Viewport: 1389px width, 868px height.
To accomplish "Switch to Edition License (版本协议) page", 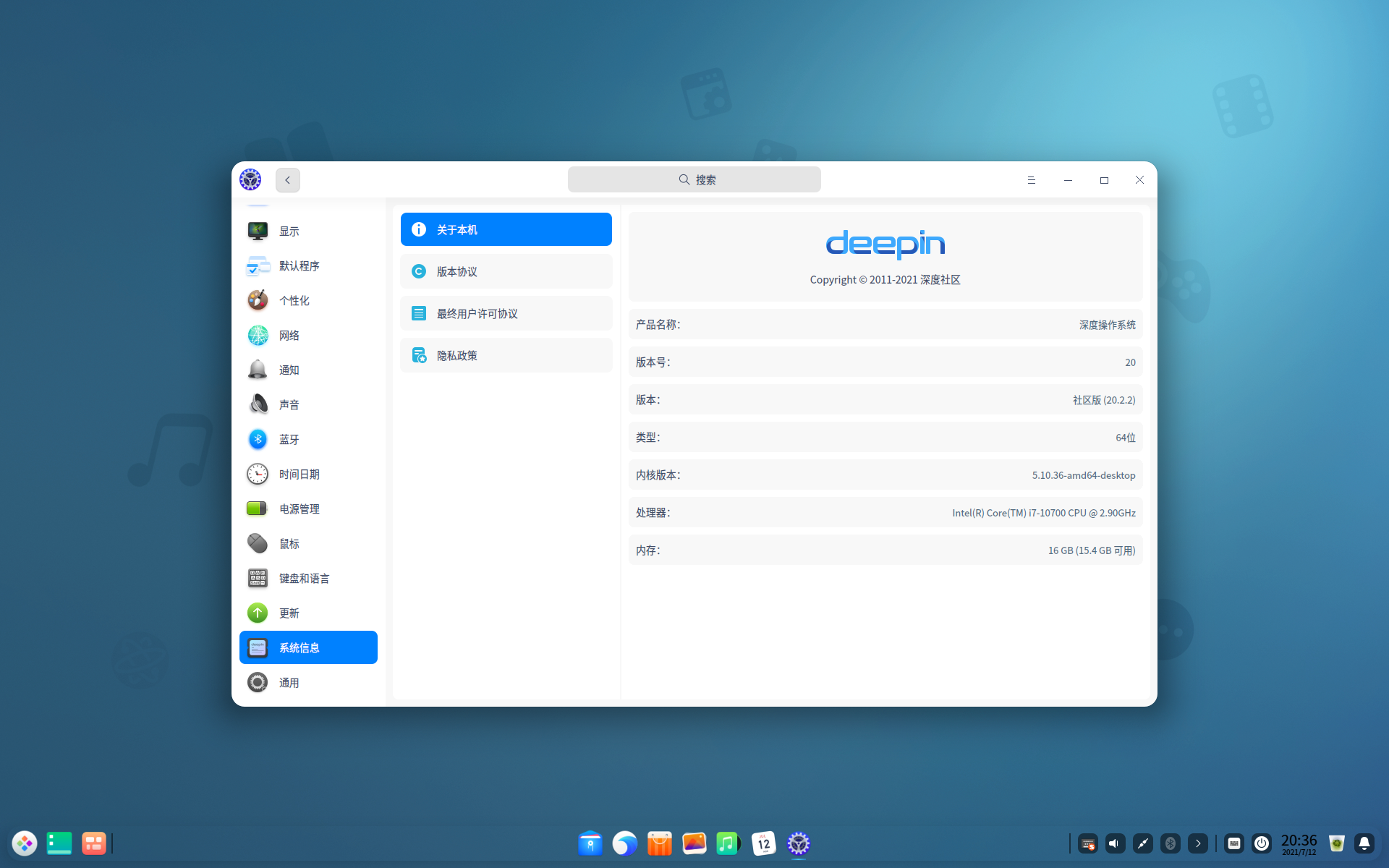I will click(506, 271).
